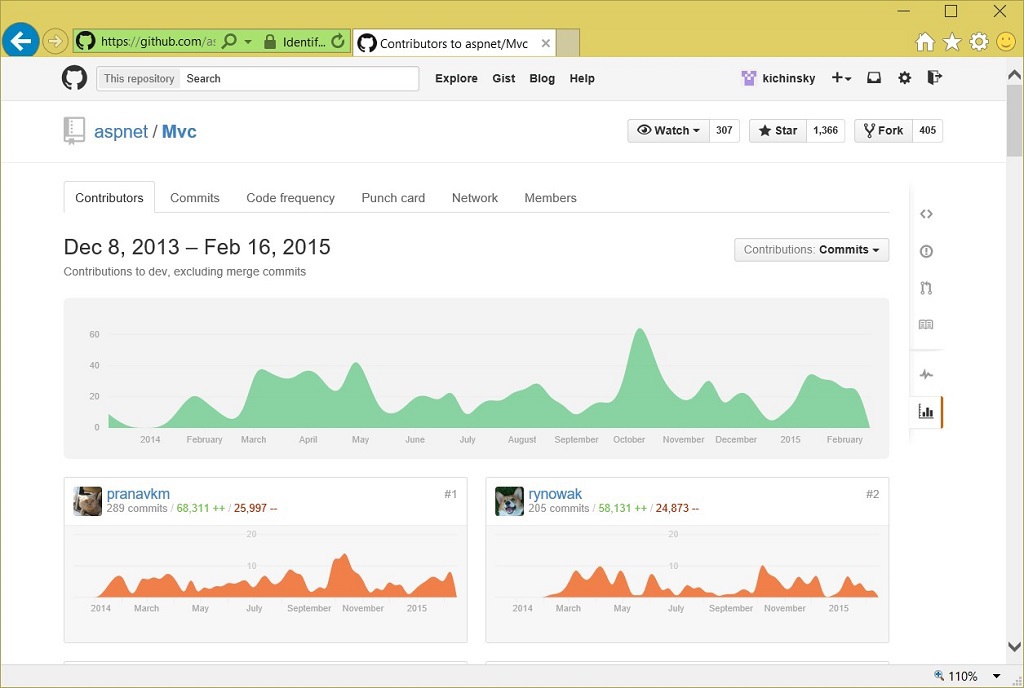Click the repository book icon
The image size is (1024, 688).
[x=74, y=131]
